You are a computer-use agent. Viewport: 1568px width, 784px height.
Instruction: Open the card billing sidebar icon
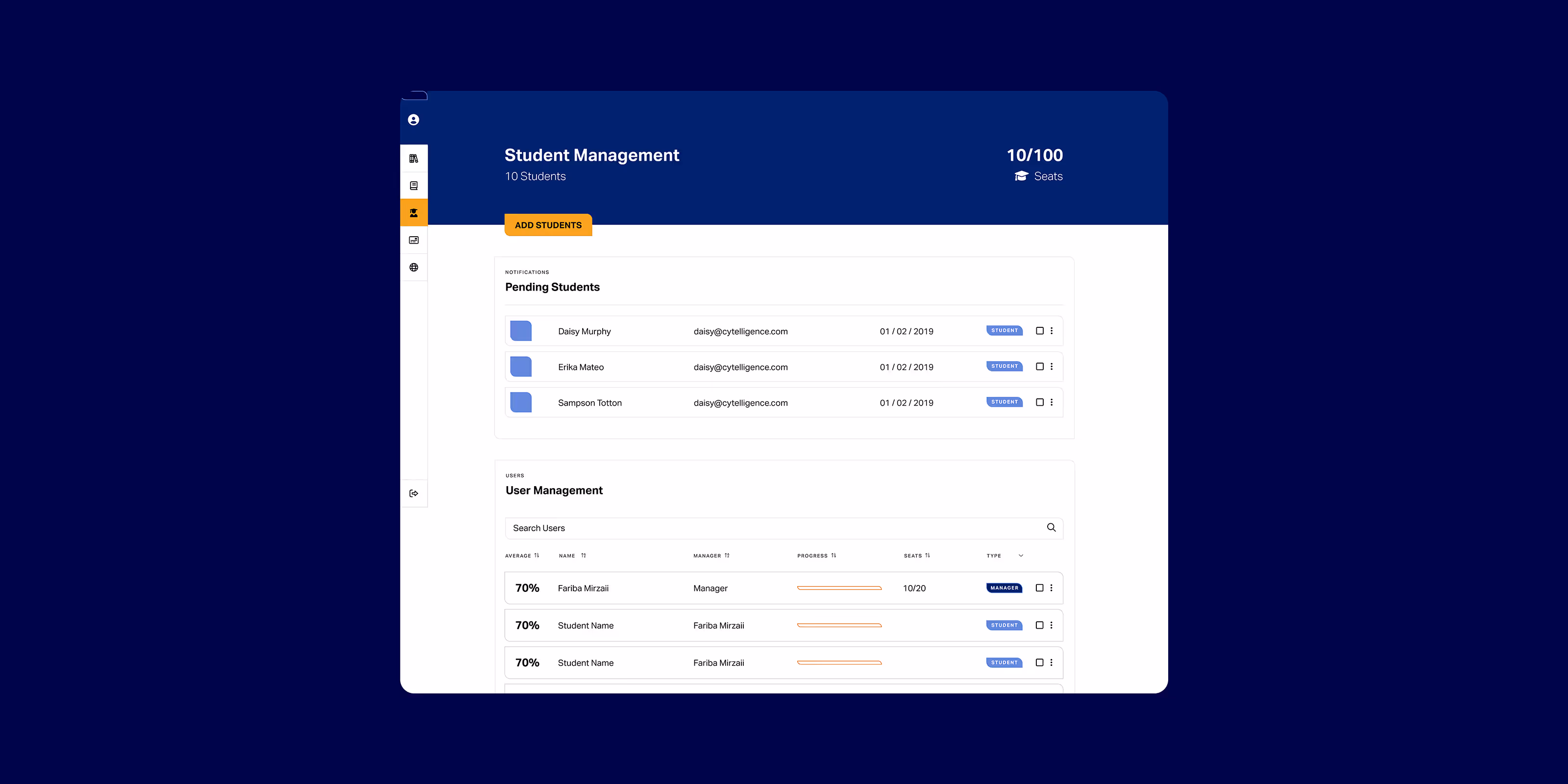413,240
